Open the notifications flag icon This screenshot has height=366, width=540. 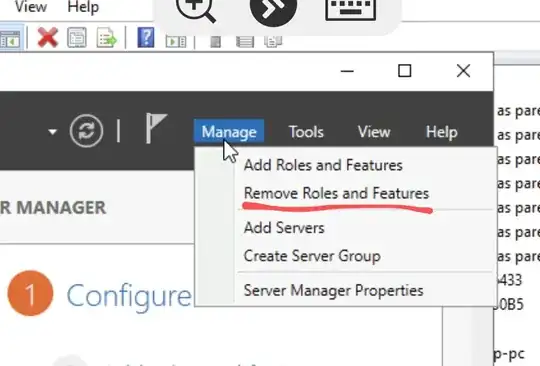point(156,128)
